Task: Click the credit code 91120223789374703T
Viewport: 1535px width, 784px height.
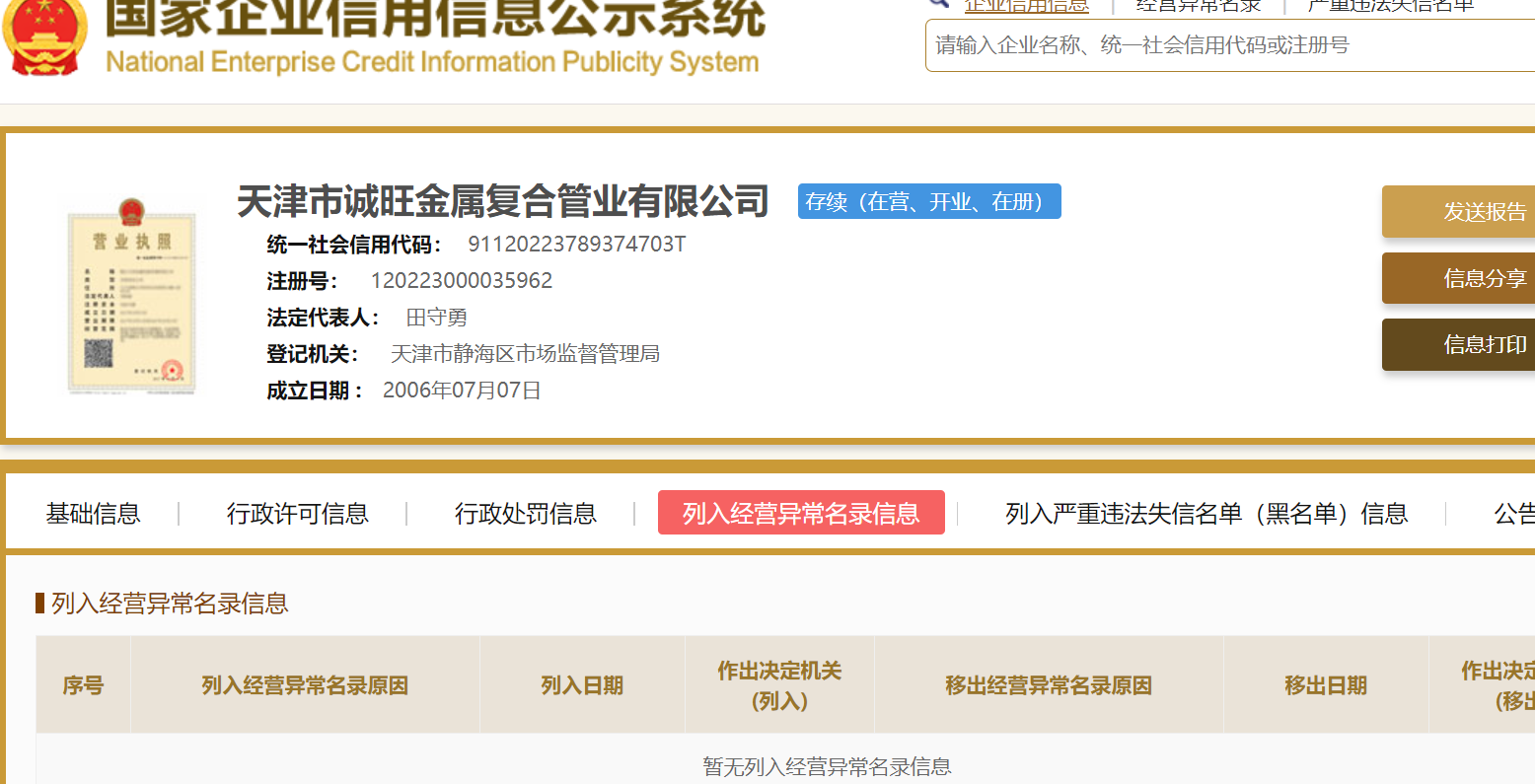Action: tap(577, 245)
